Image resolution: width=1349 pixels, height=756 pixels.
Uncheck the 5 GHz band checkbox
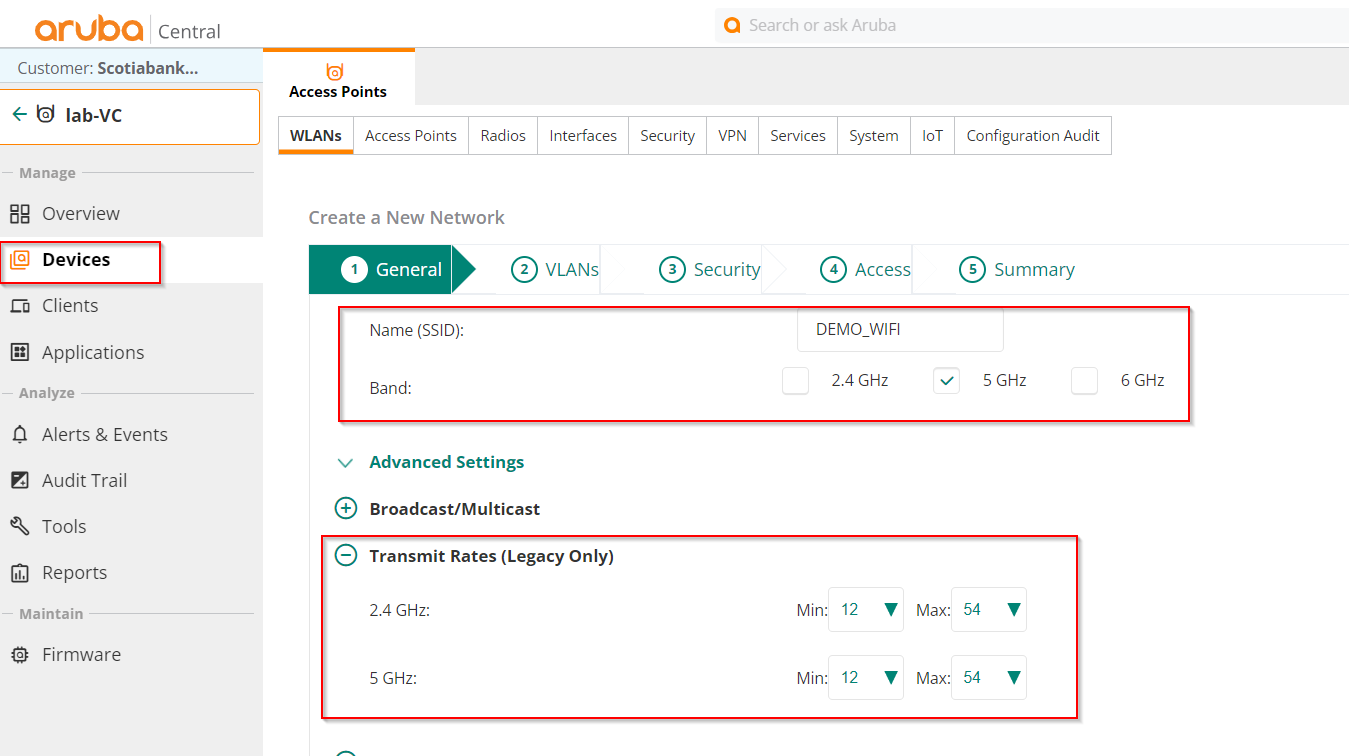pyautogui.click(x=946, y=381)
